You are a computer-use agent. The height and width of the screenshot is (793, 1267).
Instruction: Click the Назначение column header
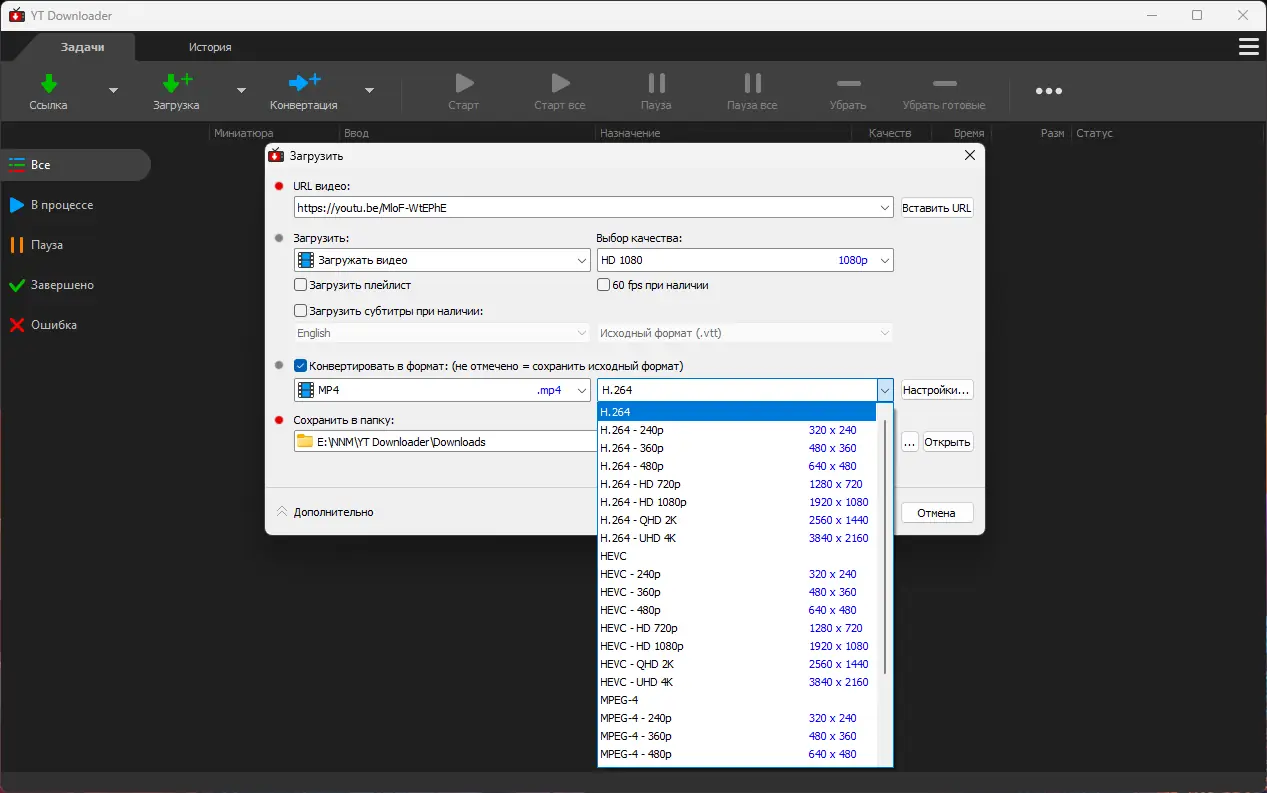[x=631, y=133]
